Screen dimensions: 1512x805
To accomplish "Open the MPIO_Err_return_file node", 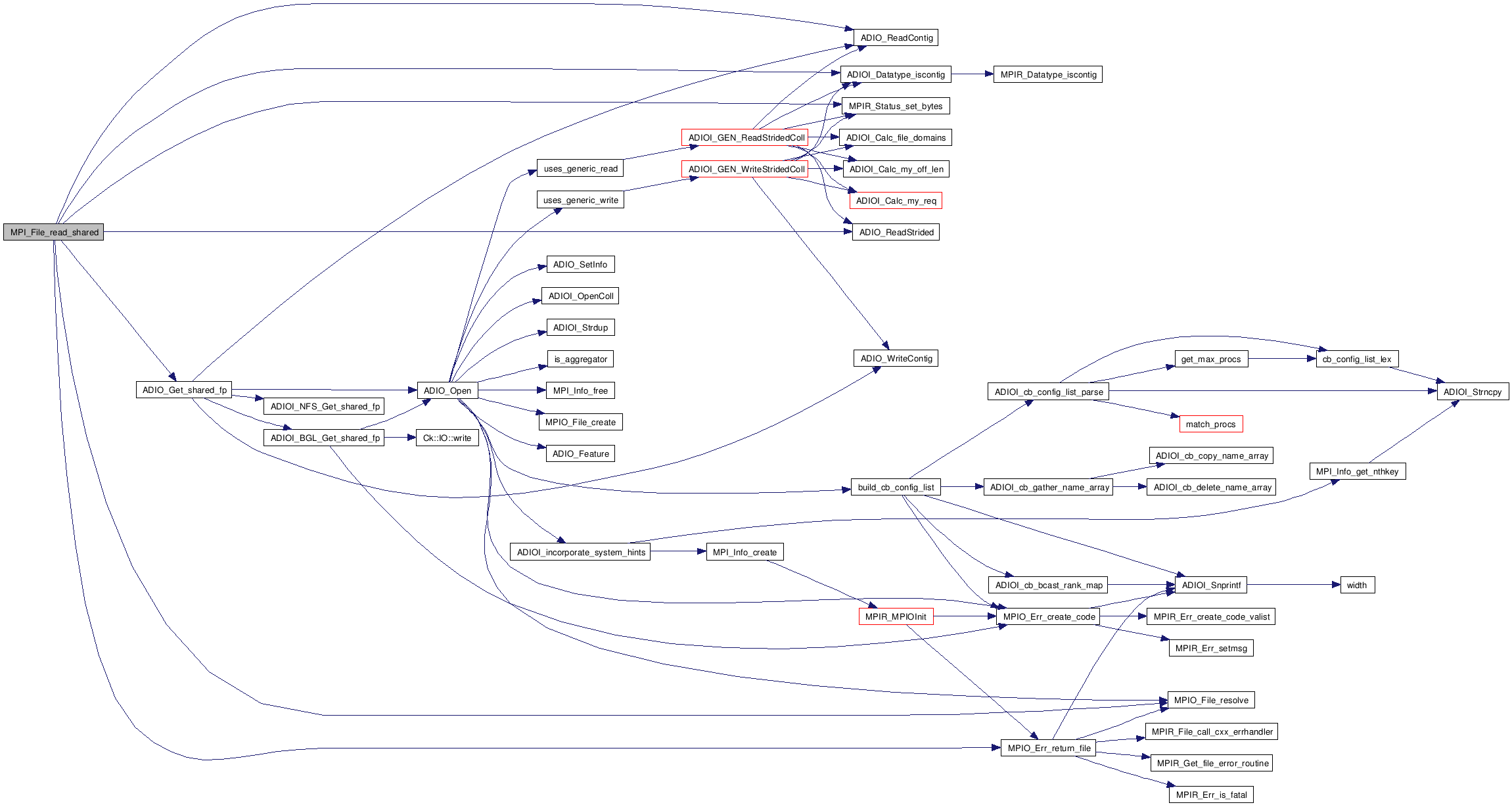I will pyautogui.click(x=1049, y=748).
